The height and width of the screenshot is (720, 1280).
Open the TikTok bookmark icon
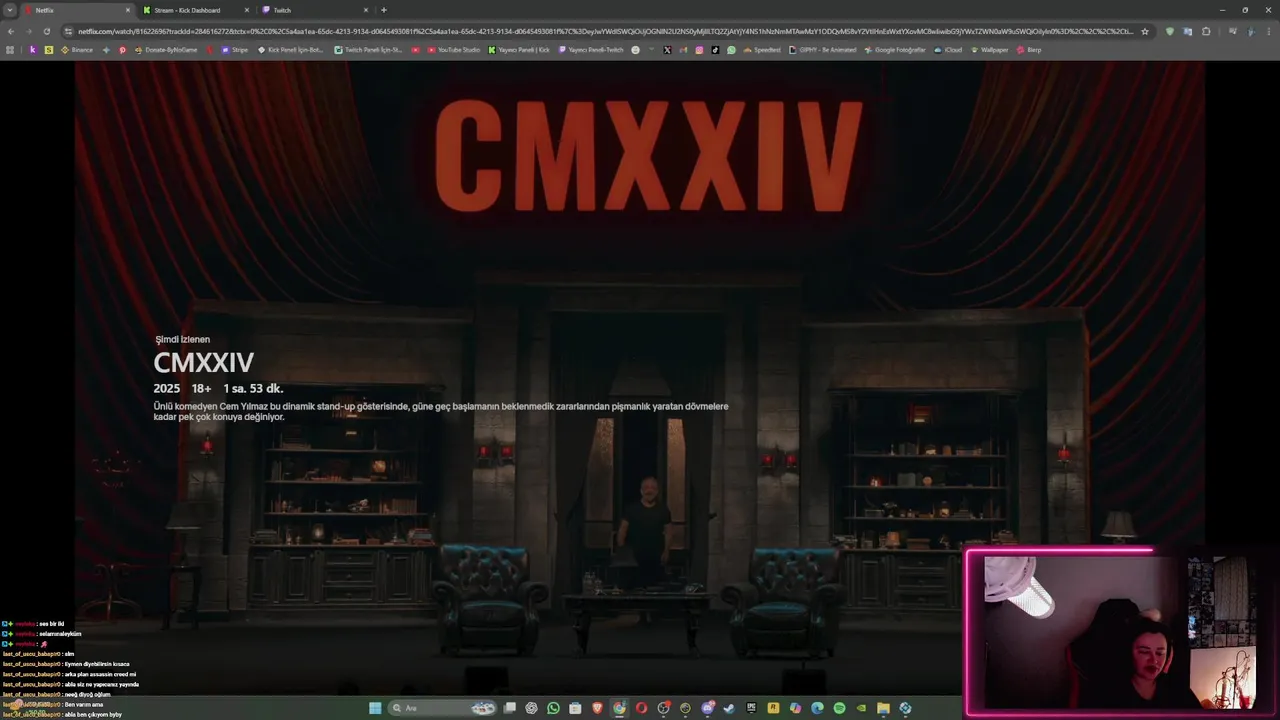pos(715,49)
